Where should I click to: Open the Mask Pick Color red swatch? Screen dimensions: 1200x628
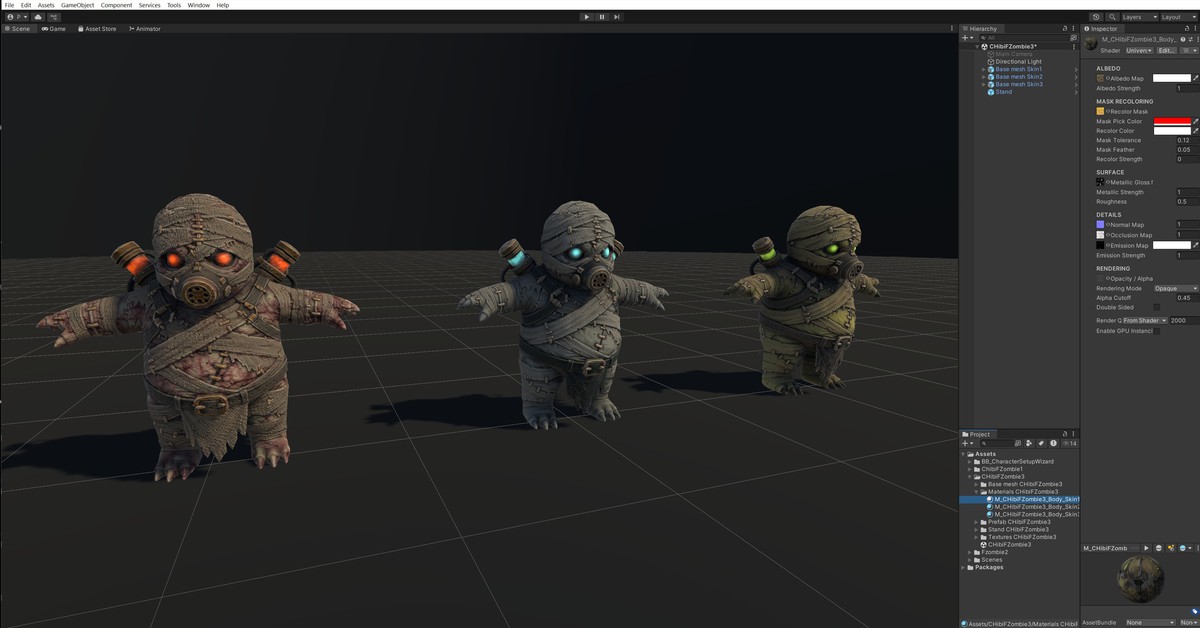coord(1172,121)
